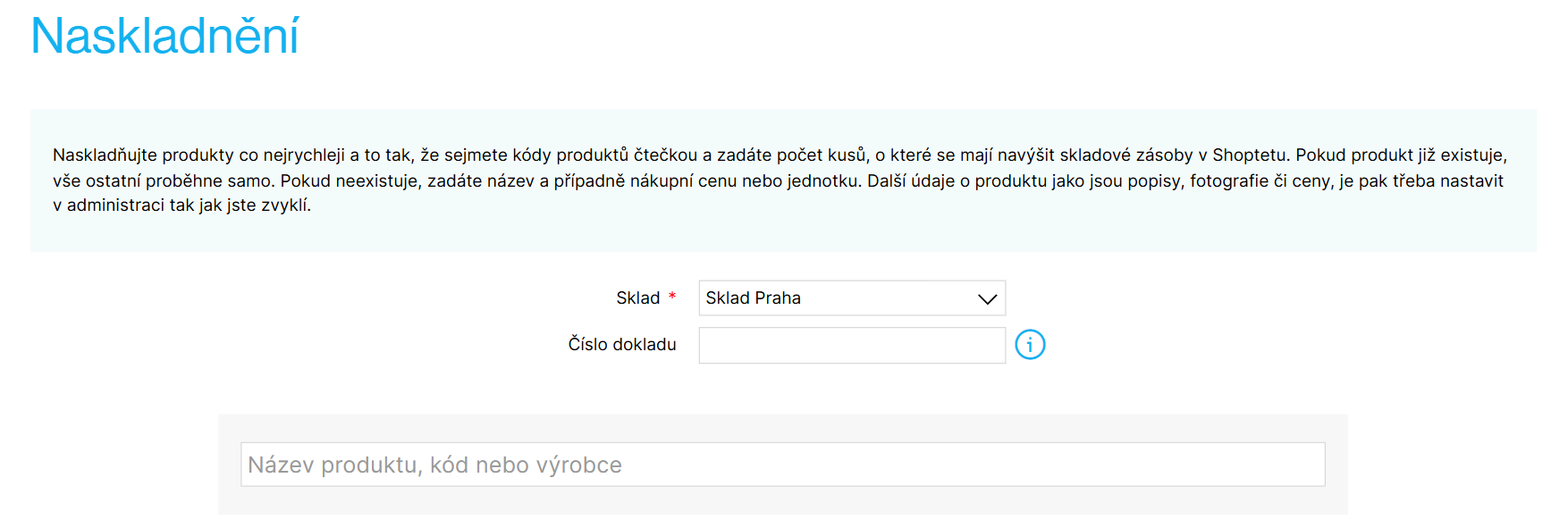
Task: Select the 'Sklad Praha' text in combo box
Action: click(753, 298)
